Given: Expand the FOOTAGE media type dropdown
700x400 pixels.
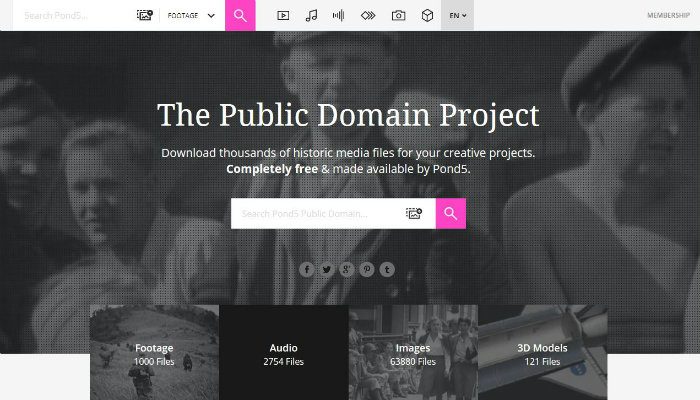Looking at the screenshot, I should (x=192, y=16).
